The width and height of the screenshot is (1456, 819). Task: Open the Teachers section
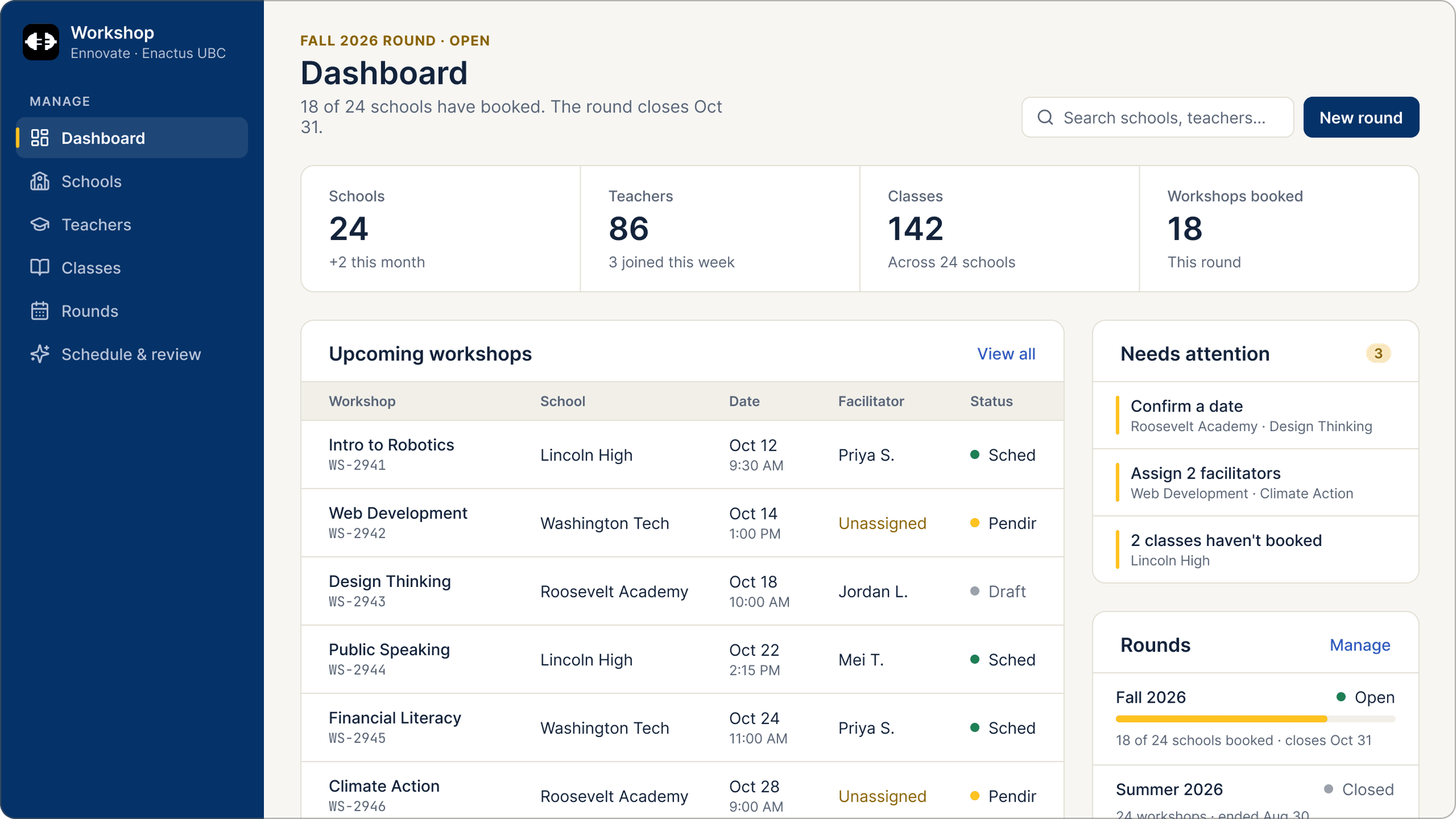click(132, 224)
